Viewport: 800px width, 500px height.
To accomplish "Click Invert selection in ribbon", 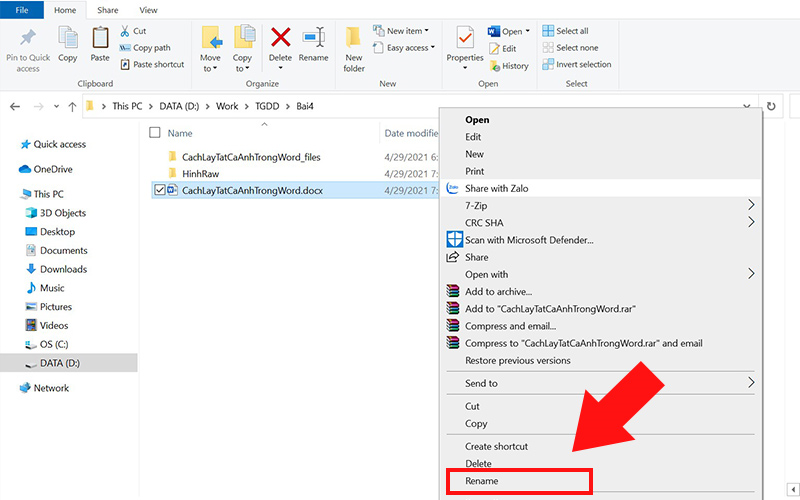I will 577,65.
